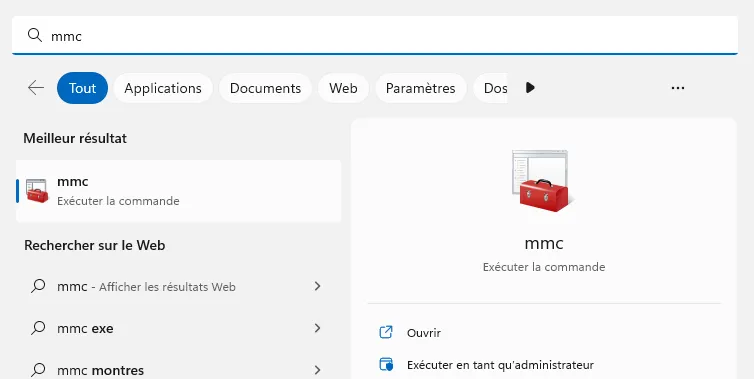The height and width of the screenshot is (379, 754).
Task: Click the search field containing mmc
Action: pos(375,35)
